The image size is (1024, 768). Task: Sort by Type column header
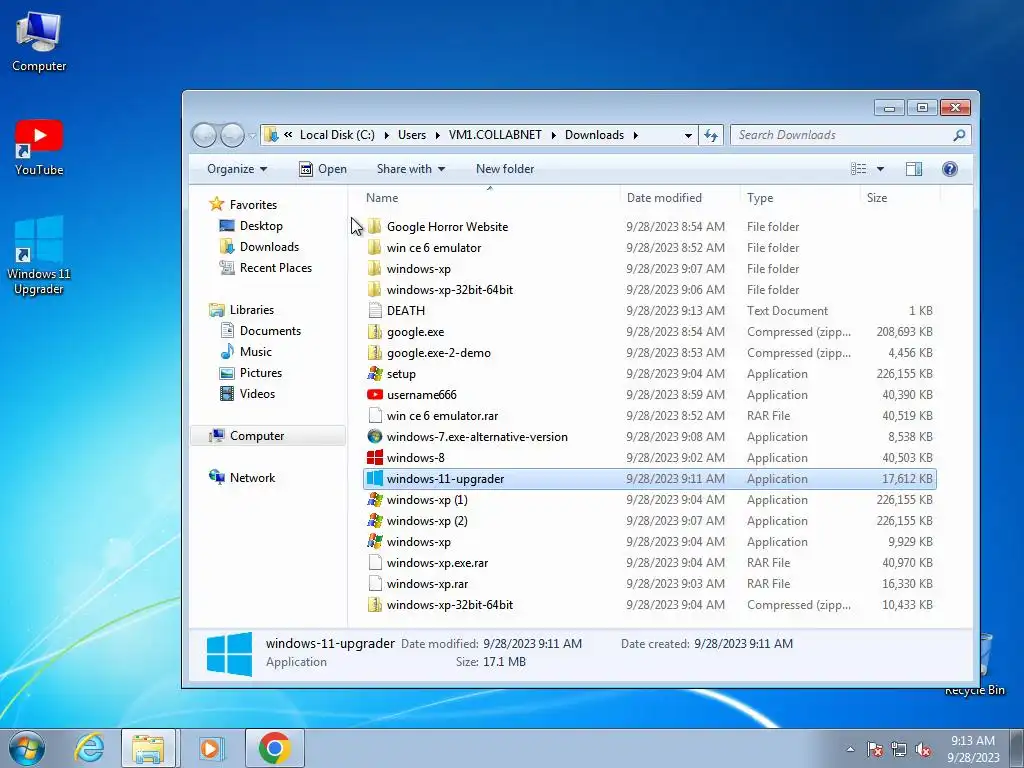(x=800, y=198)
